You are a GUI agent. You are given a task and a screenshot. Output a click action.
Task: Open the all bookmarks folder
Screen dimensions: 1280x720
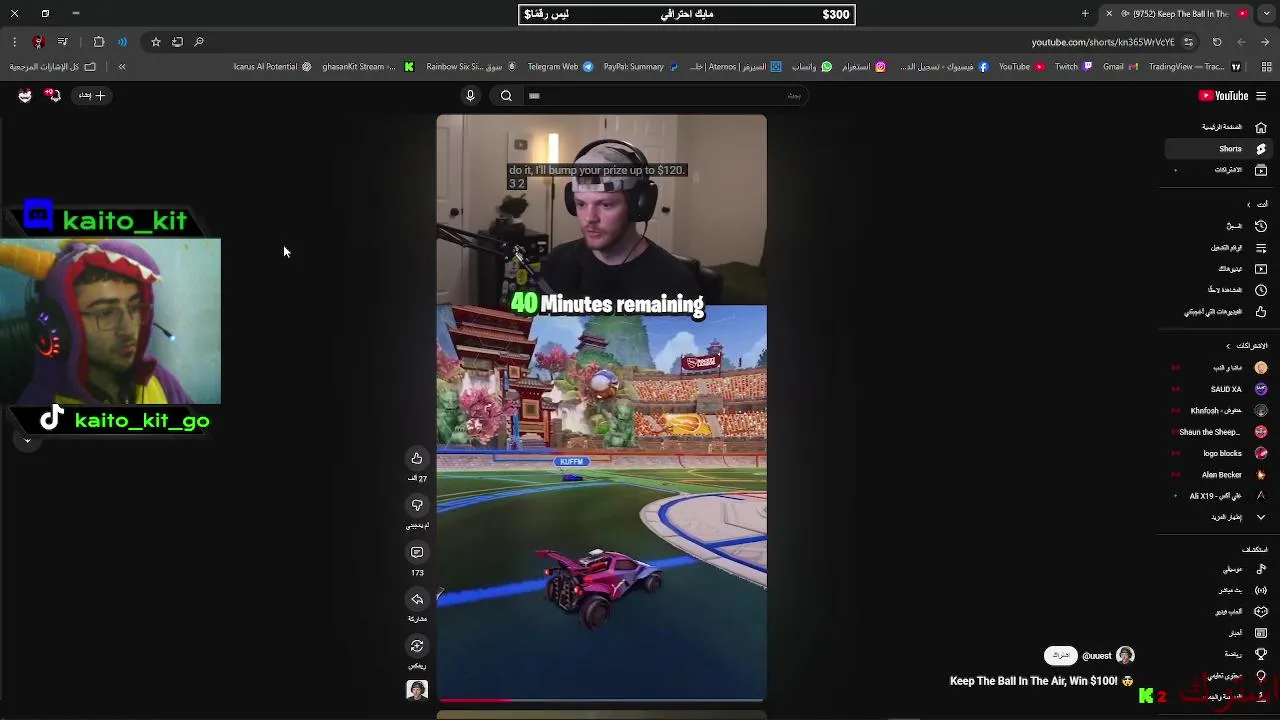(x=53, y=67)
